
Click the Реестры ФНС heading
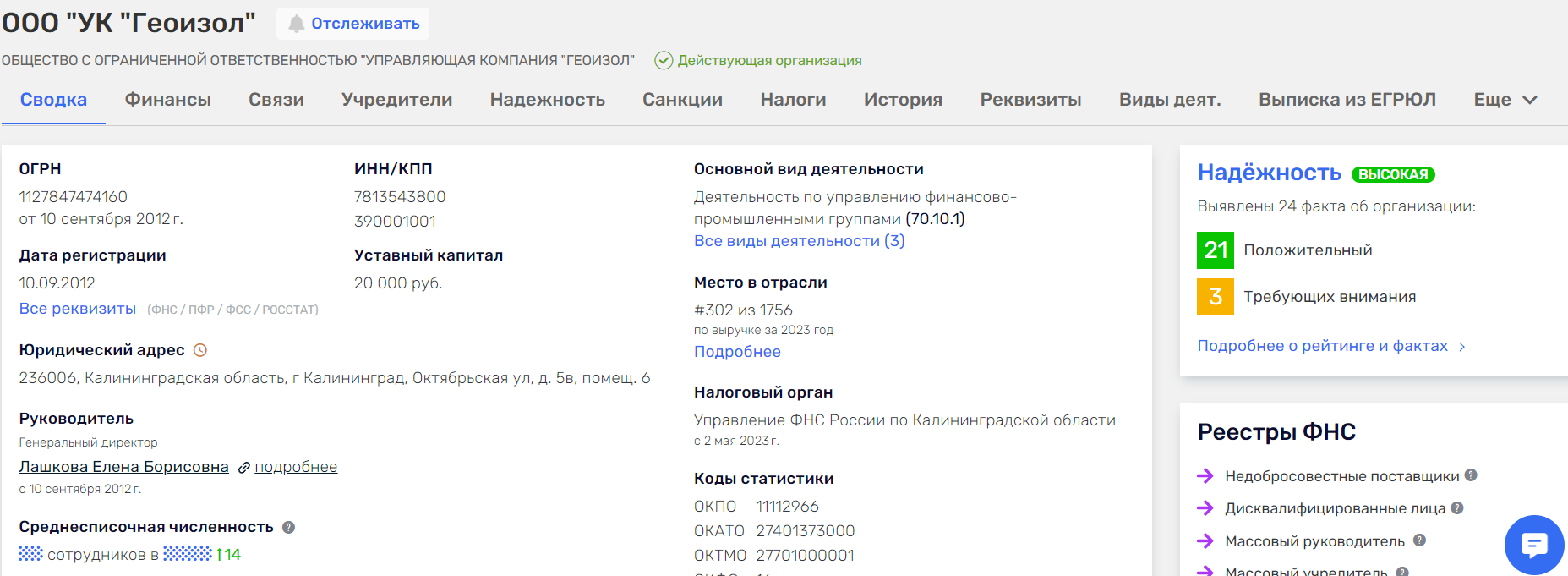click(x=1276, y=432)
